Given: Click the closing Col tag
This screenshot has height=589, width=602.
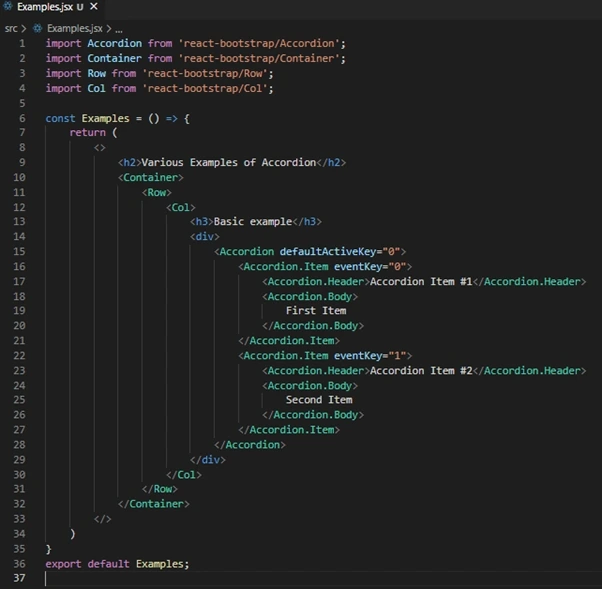Looking at the screenshot, I should 184,475.
